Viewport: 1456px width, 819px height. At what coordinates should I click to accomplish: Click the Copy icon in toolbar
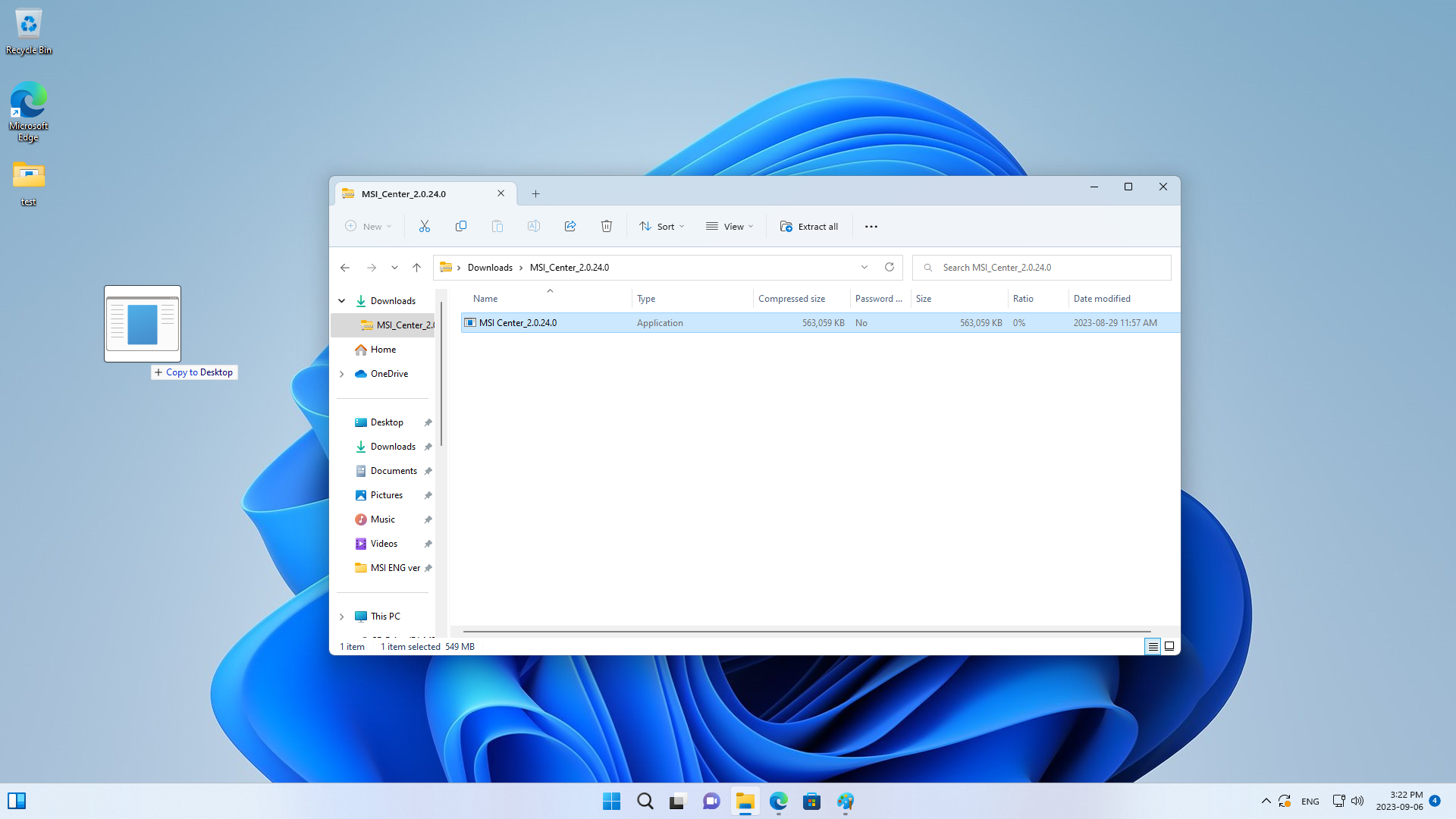pos(460,226)
